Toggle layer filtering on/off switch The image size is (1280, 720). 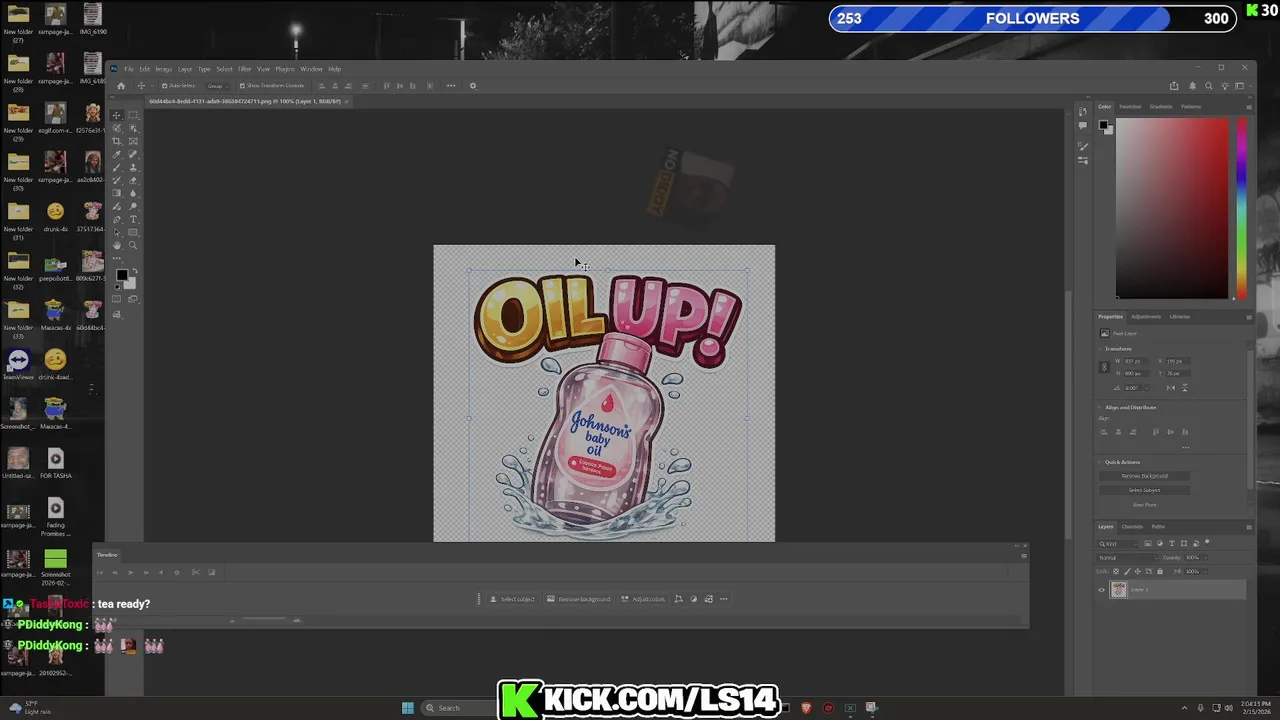pyautogui.click(x=1207, y=542)
